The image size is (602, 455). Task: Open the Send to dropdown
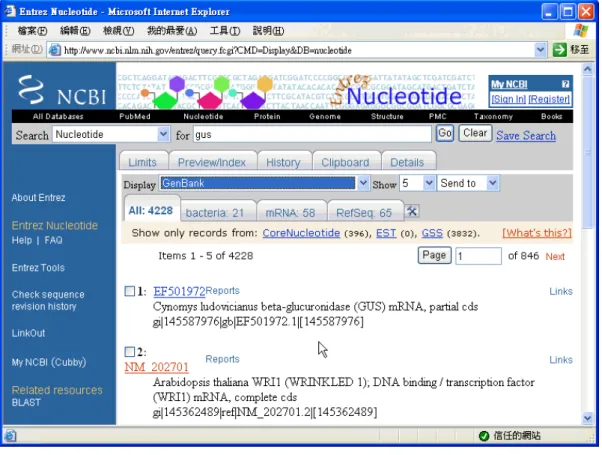click(x=468, y=183)
